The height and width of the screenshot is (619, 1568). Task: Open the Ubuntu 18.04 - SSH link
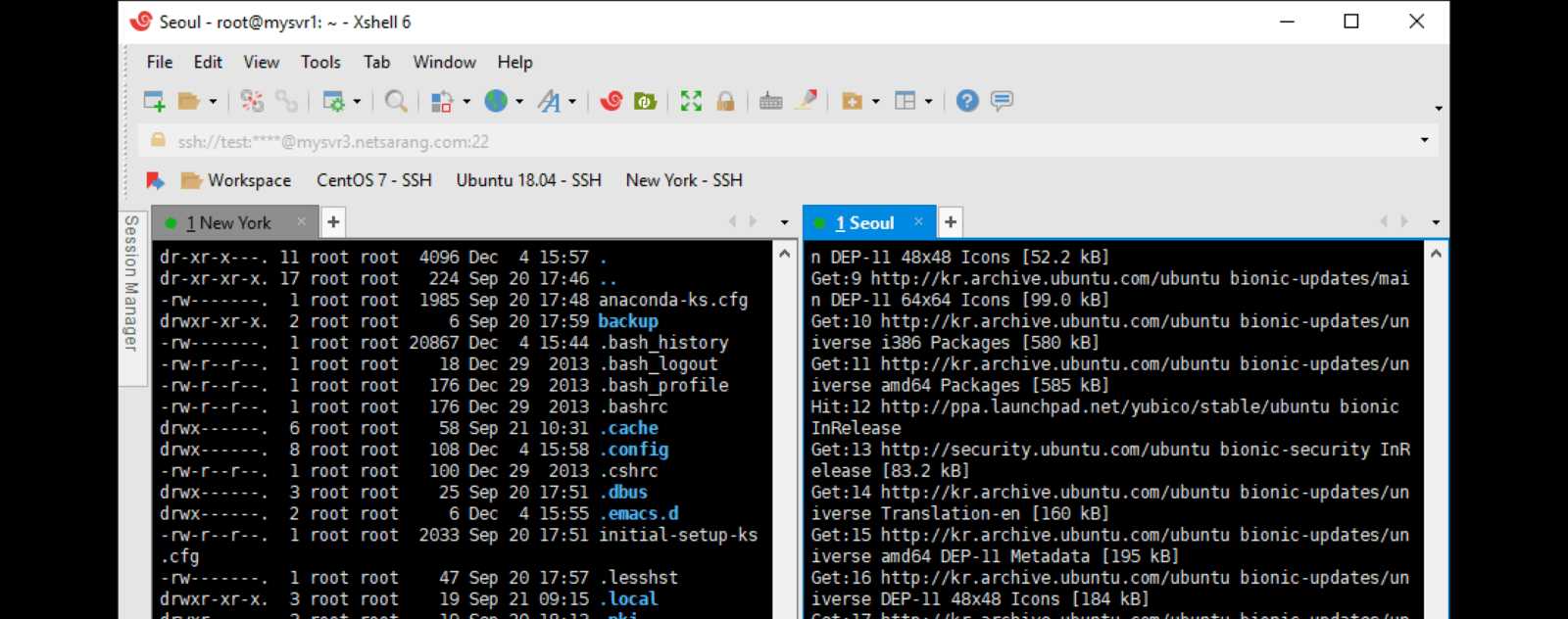pos(528,180)
